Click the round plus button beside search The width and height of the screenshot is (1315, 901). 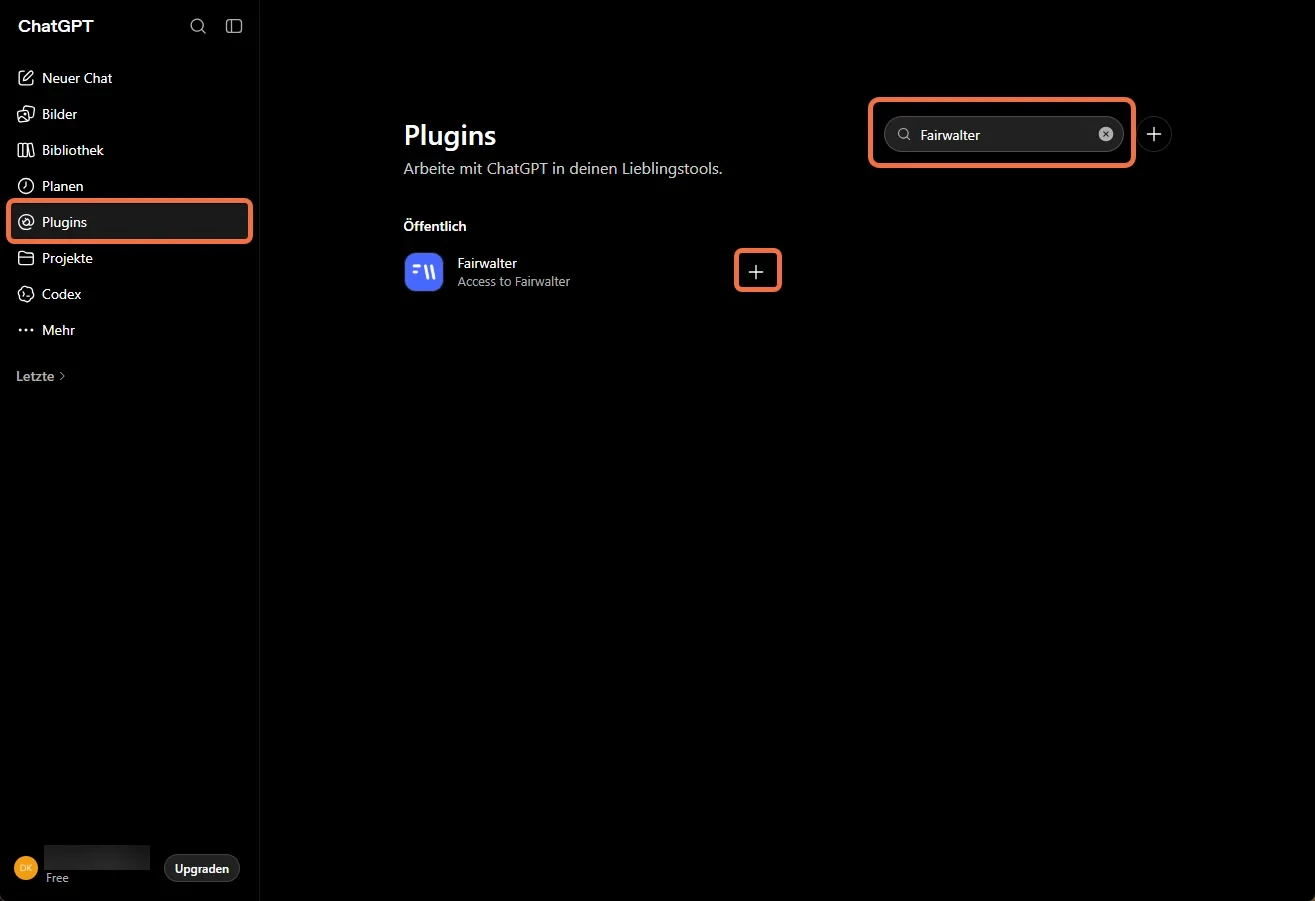click(x=1154, y=134)
